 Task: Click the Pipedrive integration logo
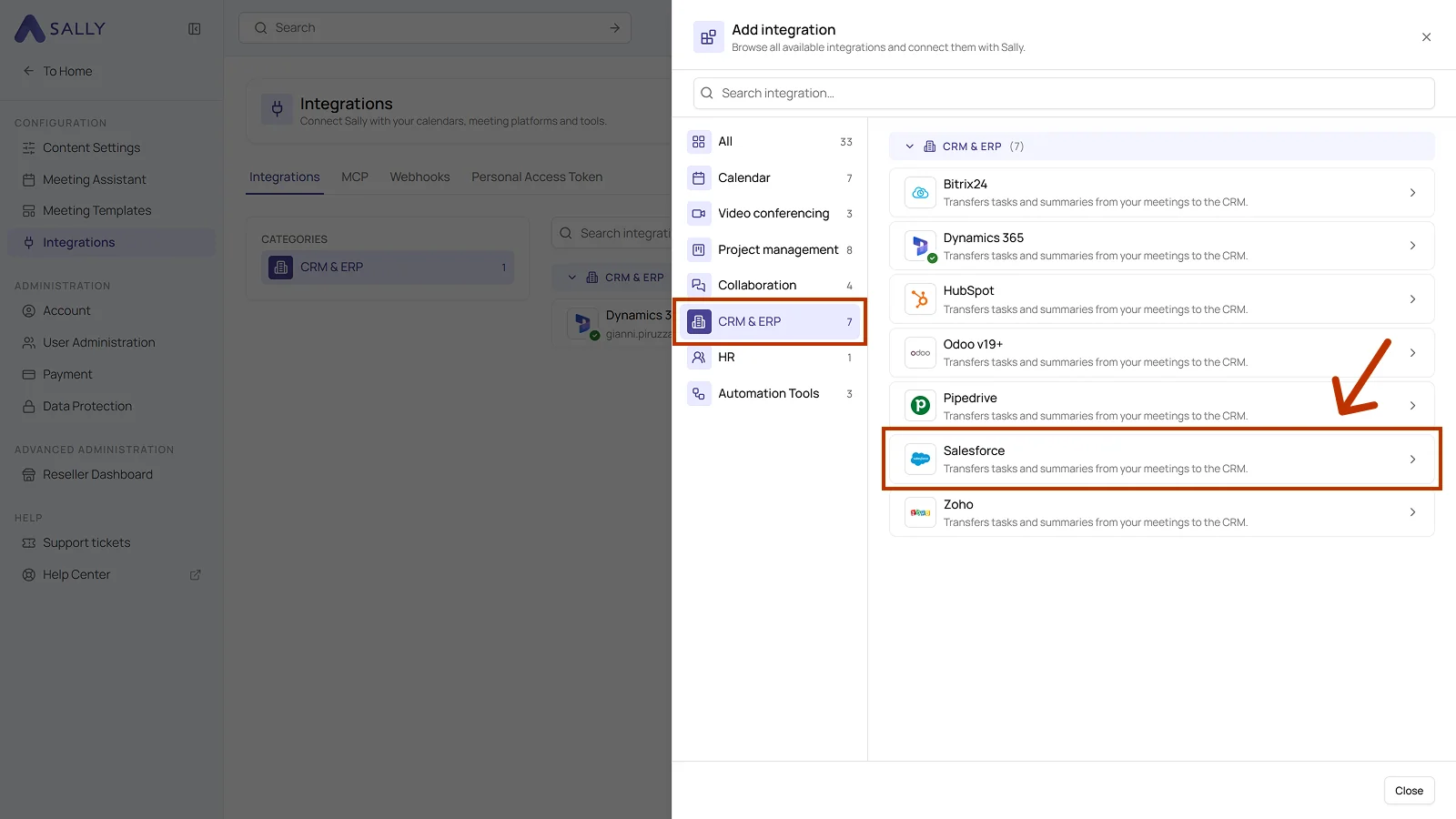920,406
